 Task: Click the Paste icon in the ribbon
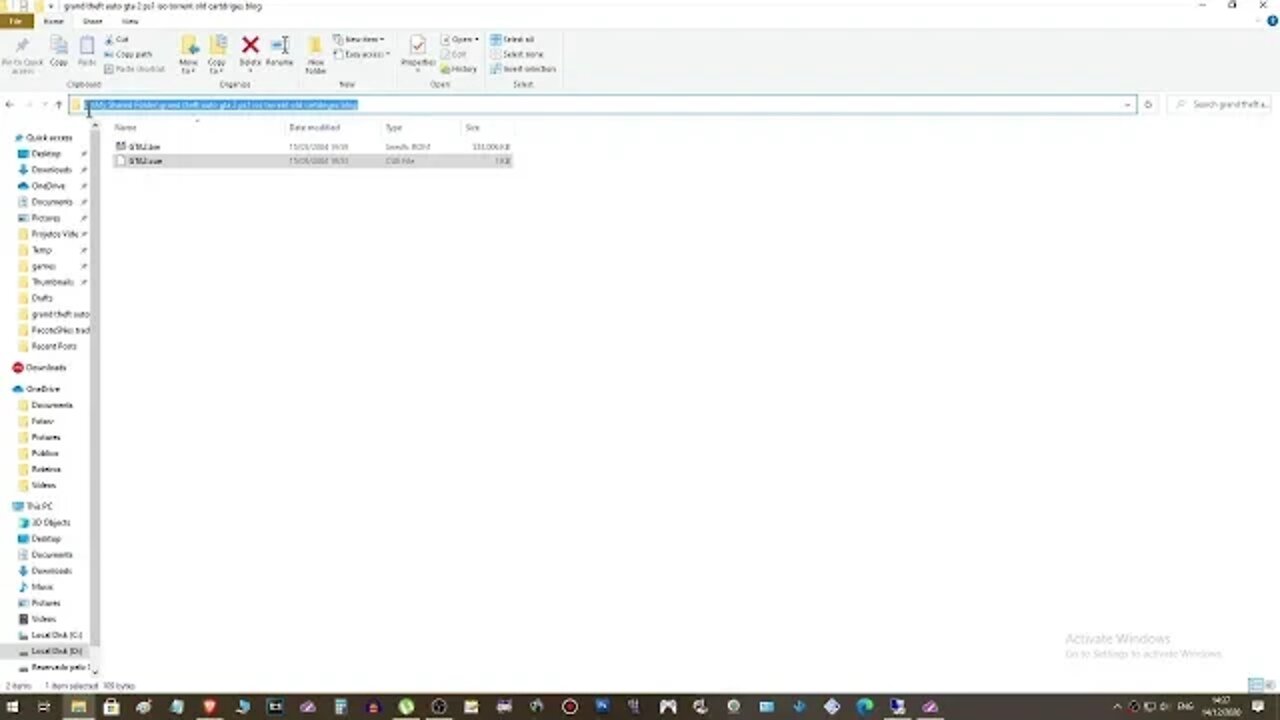[87, 46]
